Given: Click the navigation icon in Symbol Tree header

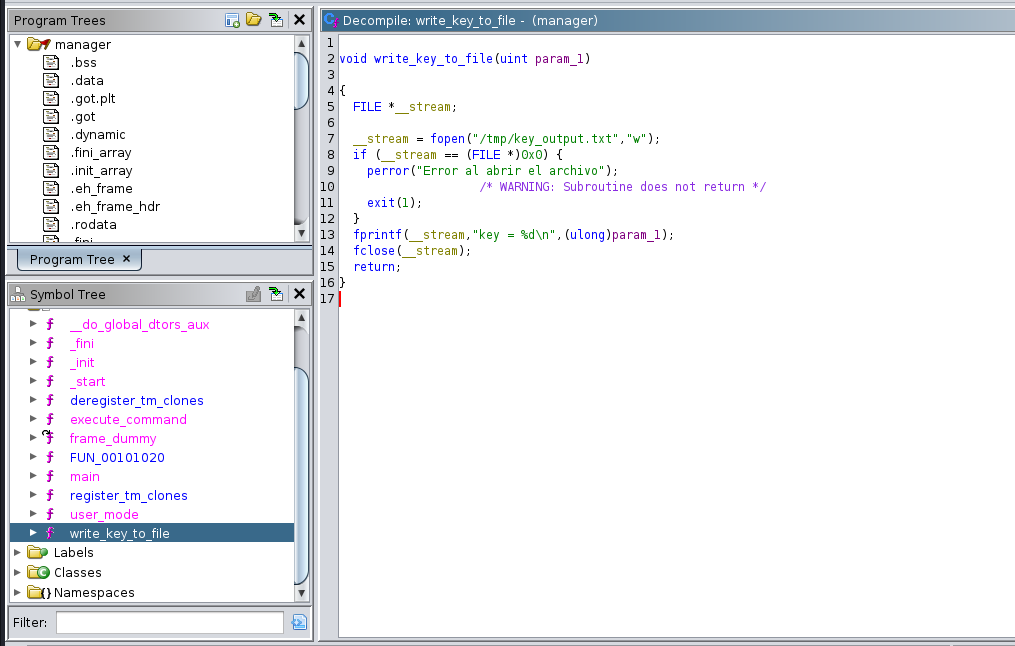Looking at the screenshot, I should (276, 294).
